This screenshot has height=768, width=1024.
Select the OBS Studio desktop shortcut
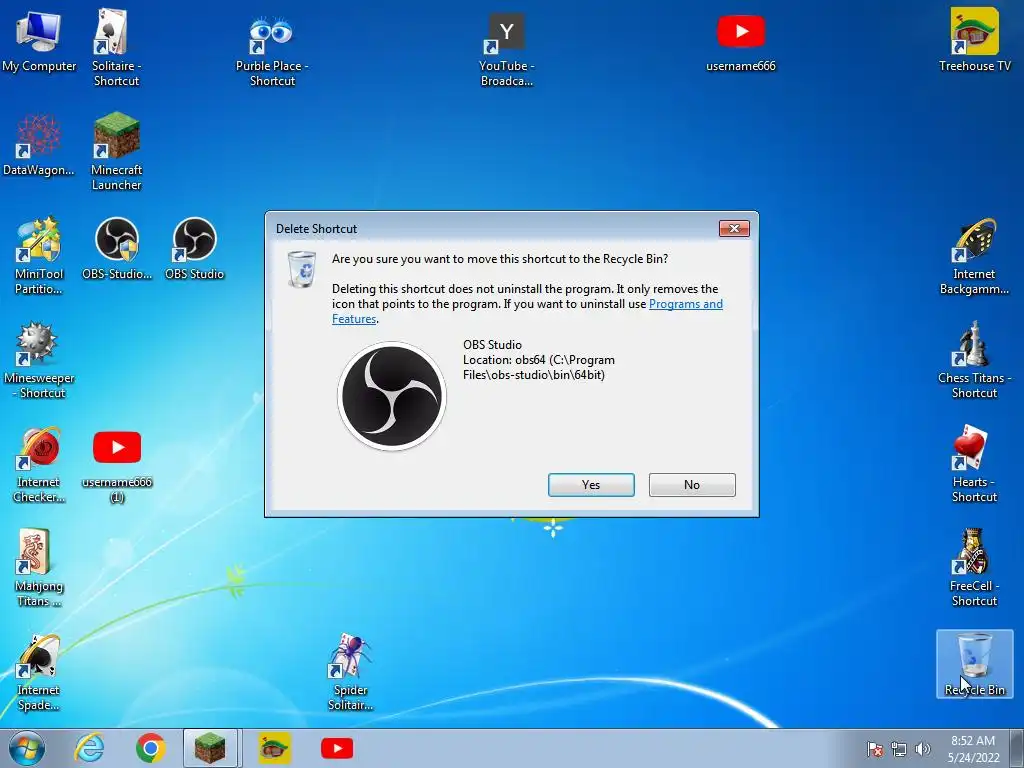pyautogui.click(x=194, y=249)
